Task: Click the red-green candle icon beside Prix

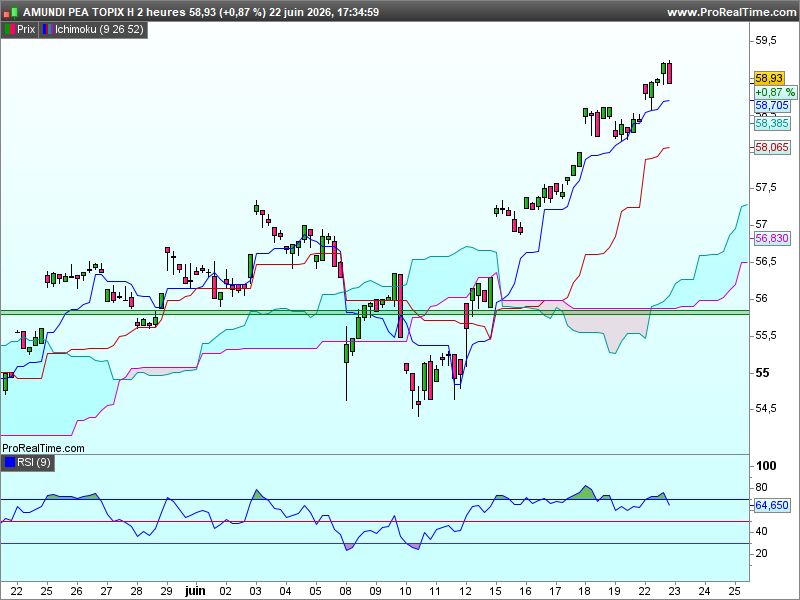Action: [9, 30]
